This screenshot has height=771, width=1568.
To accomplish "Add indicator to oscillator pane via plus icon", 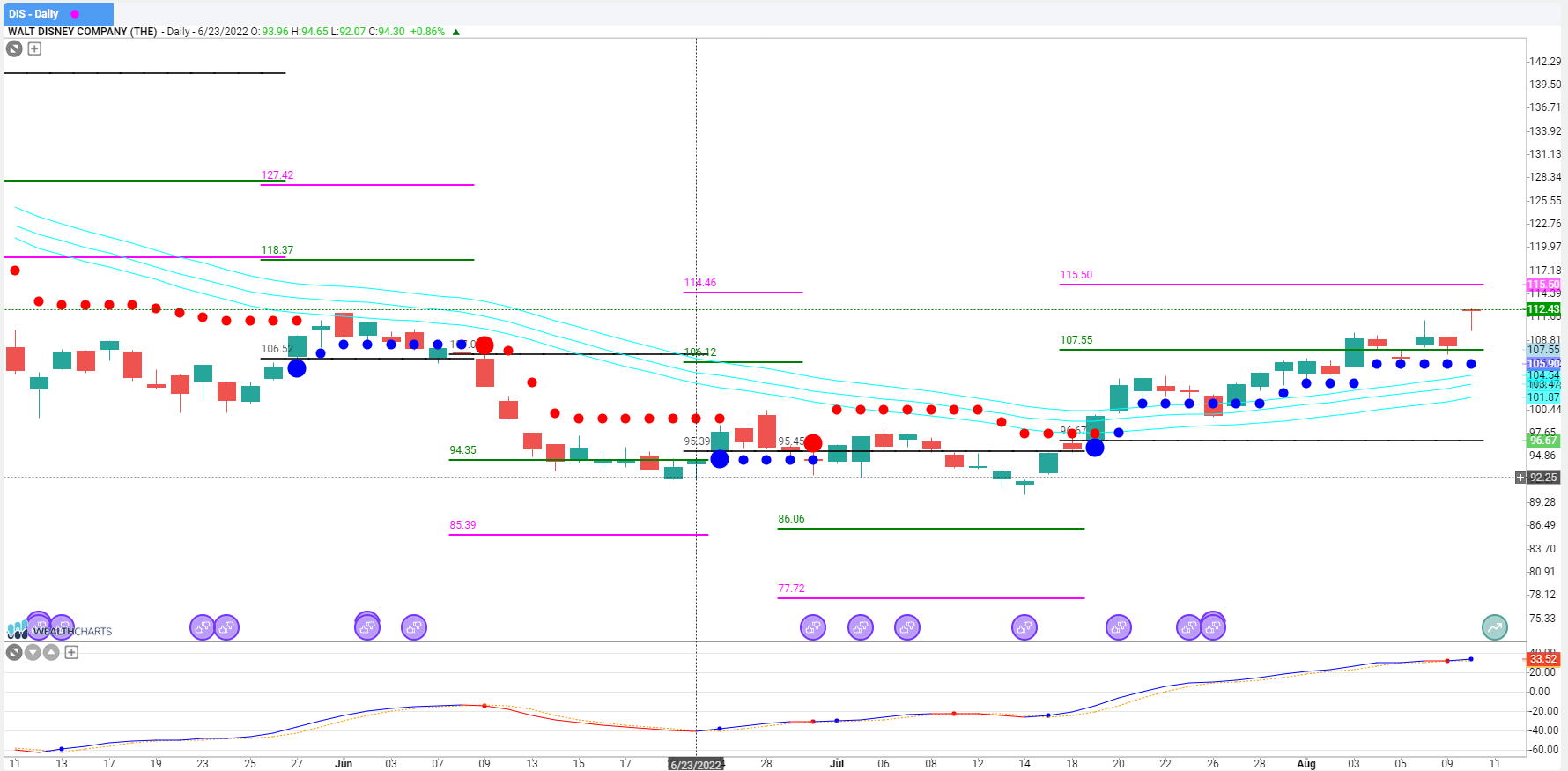I will pyautogui.click(x=71, y=652).
